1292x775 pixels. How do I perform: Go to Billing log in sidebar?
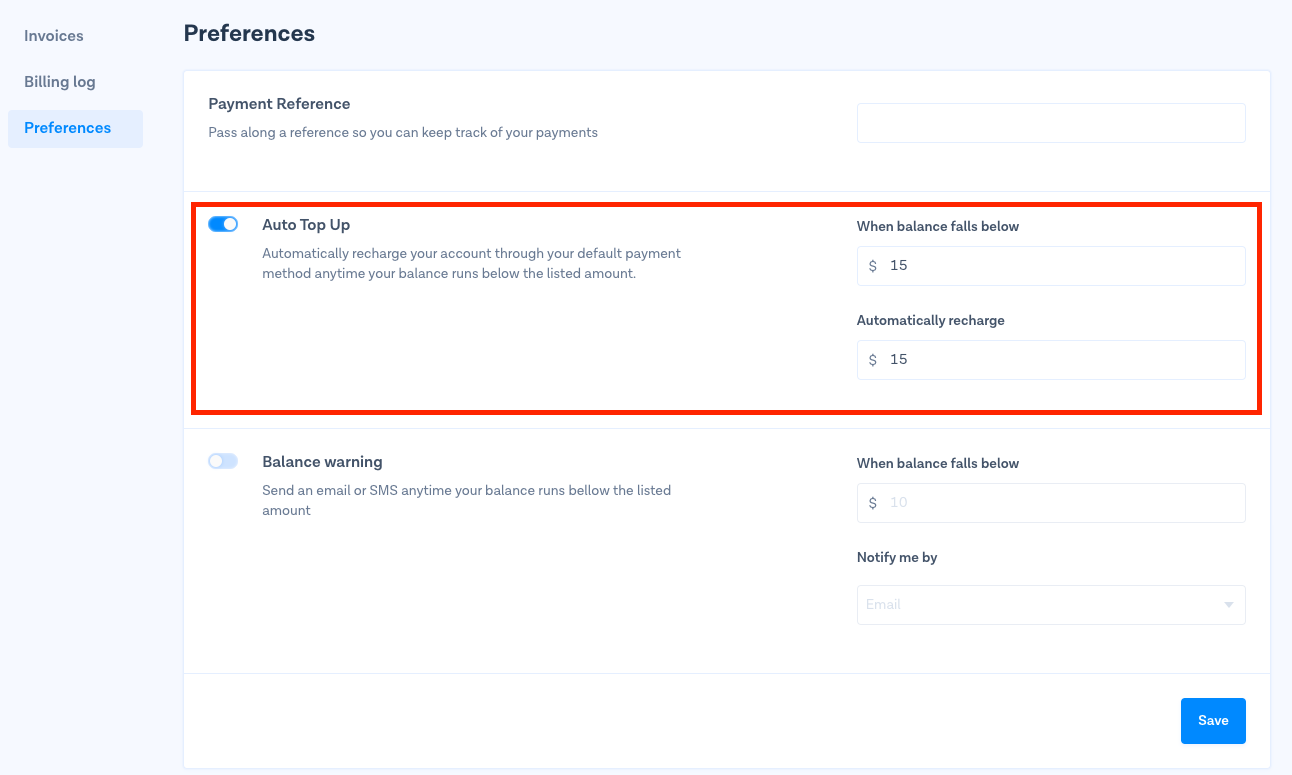(60, 82)
